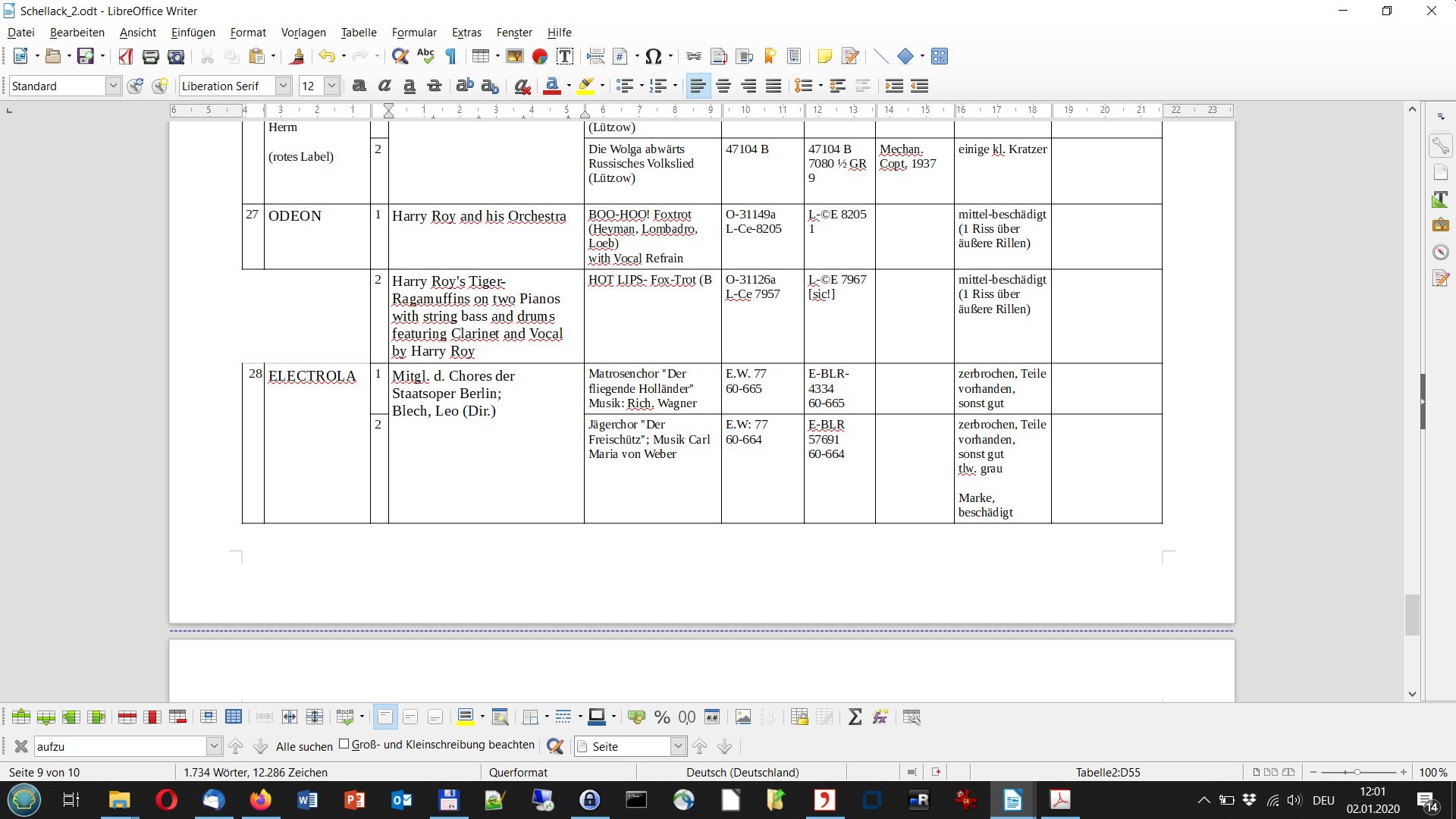Select the Insert Line drawing tool
1456x819 pixels.
[880, 56]
